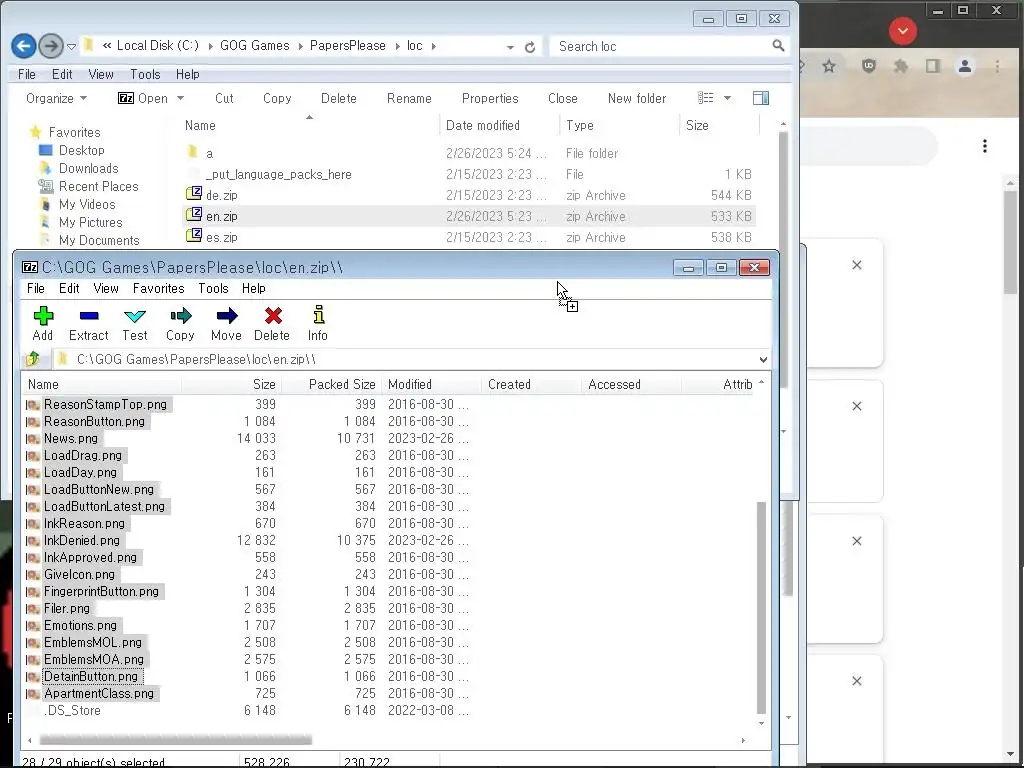Image resolution: width=1024 pixels, height=768 pixels.
Task: Click Close in Explorer command bar
Action: [x=563, y=99]
